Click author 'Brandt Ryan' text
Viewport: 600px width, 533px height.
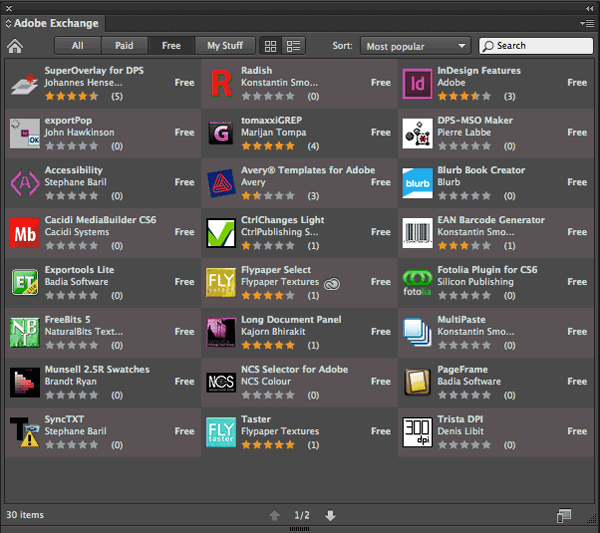pyautogui.click(x=70, y=382)
